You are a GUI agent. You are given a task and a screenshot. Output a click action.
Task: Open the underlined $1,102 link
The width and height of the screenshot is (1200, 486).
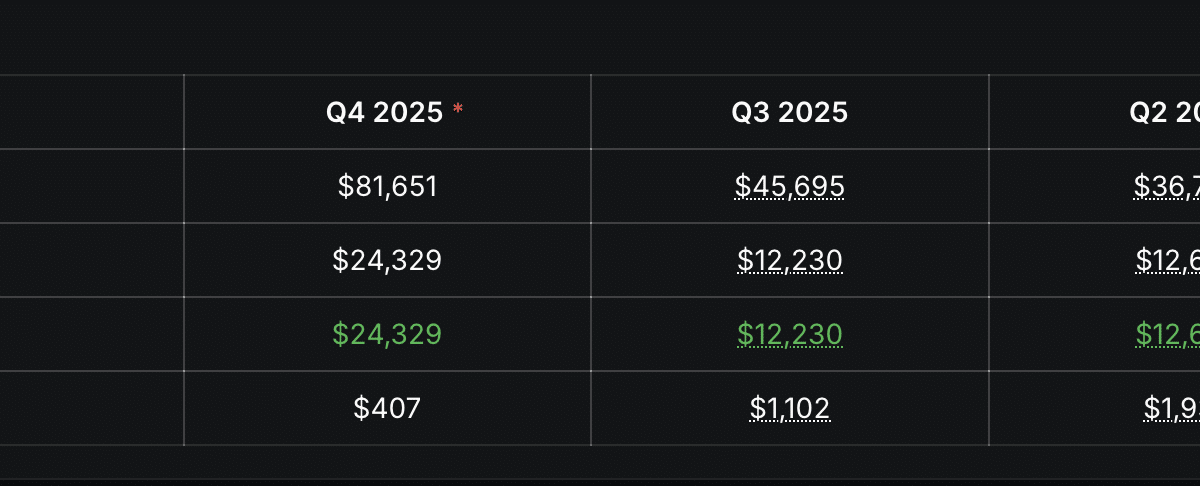[x=789, y=408]
